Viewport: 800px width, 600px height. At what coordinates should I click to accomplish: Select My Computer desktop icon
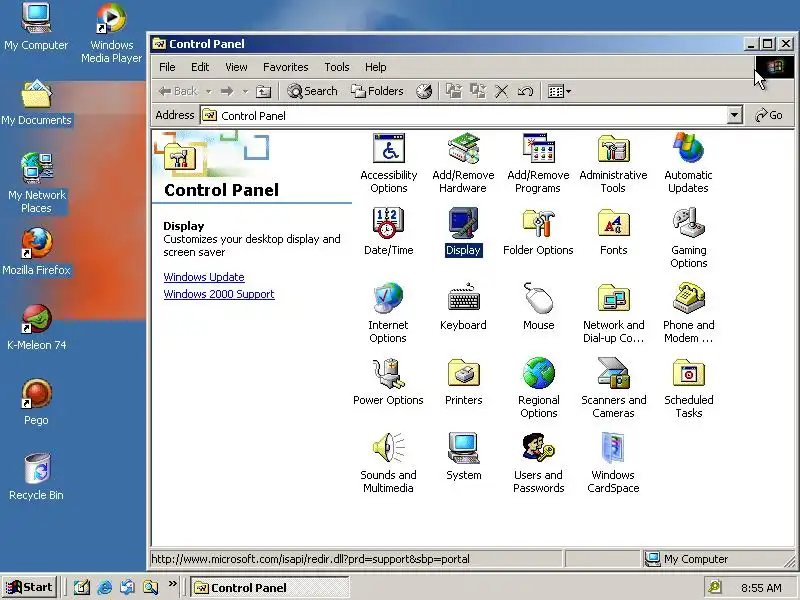(x=36, y=26)
